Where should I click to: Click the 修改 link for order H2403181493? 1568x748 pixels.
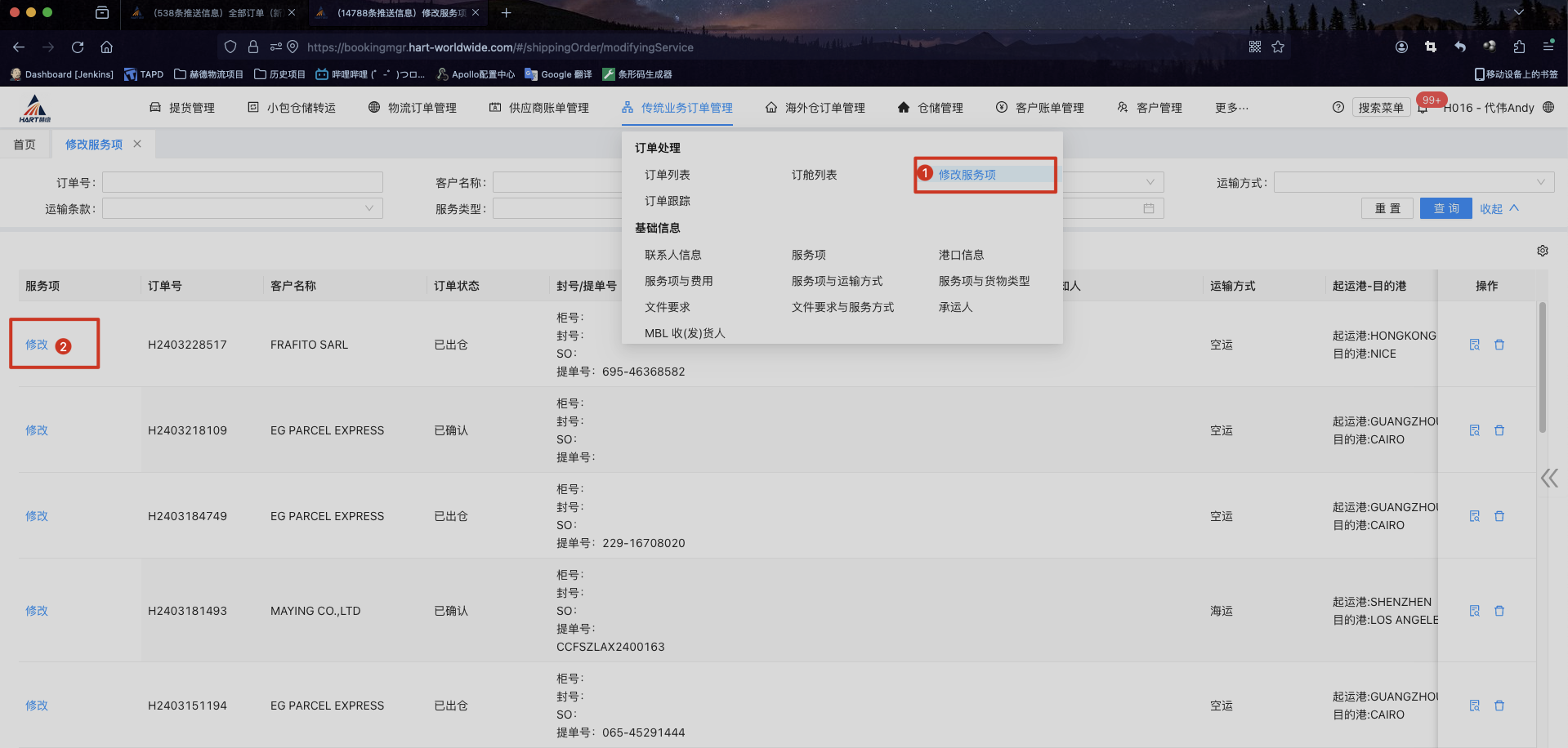pos(36,610)
